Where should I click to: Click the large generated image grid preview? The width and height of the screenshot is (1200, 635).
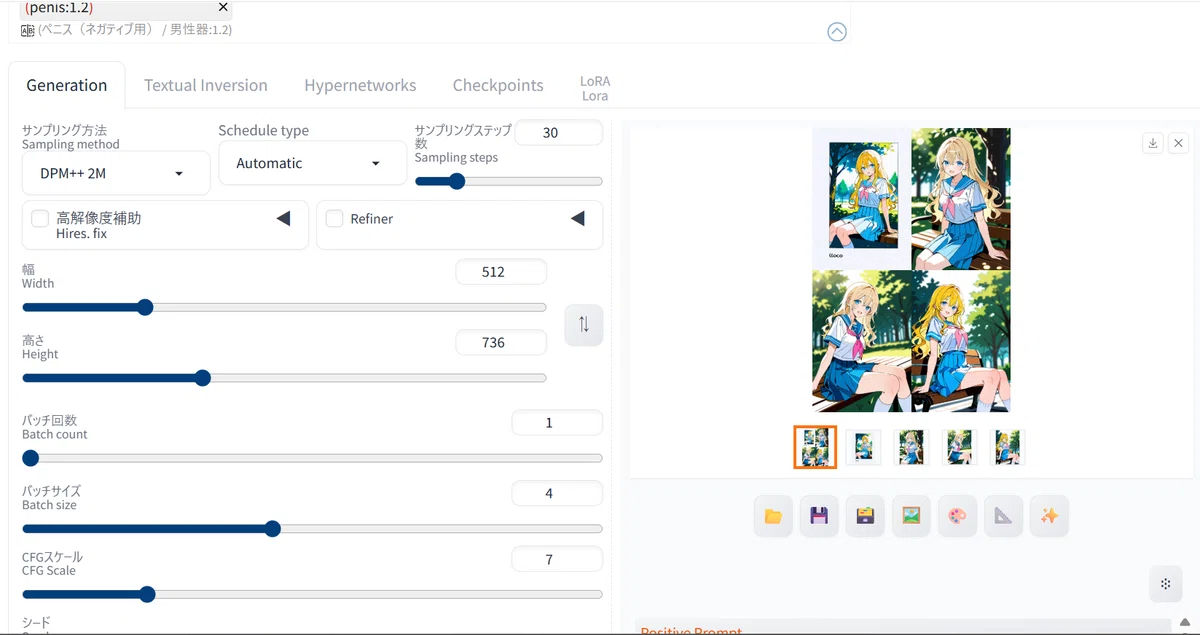pyautogui.click(x=911, y=270)
